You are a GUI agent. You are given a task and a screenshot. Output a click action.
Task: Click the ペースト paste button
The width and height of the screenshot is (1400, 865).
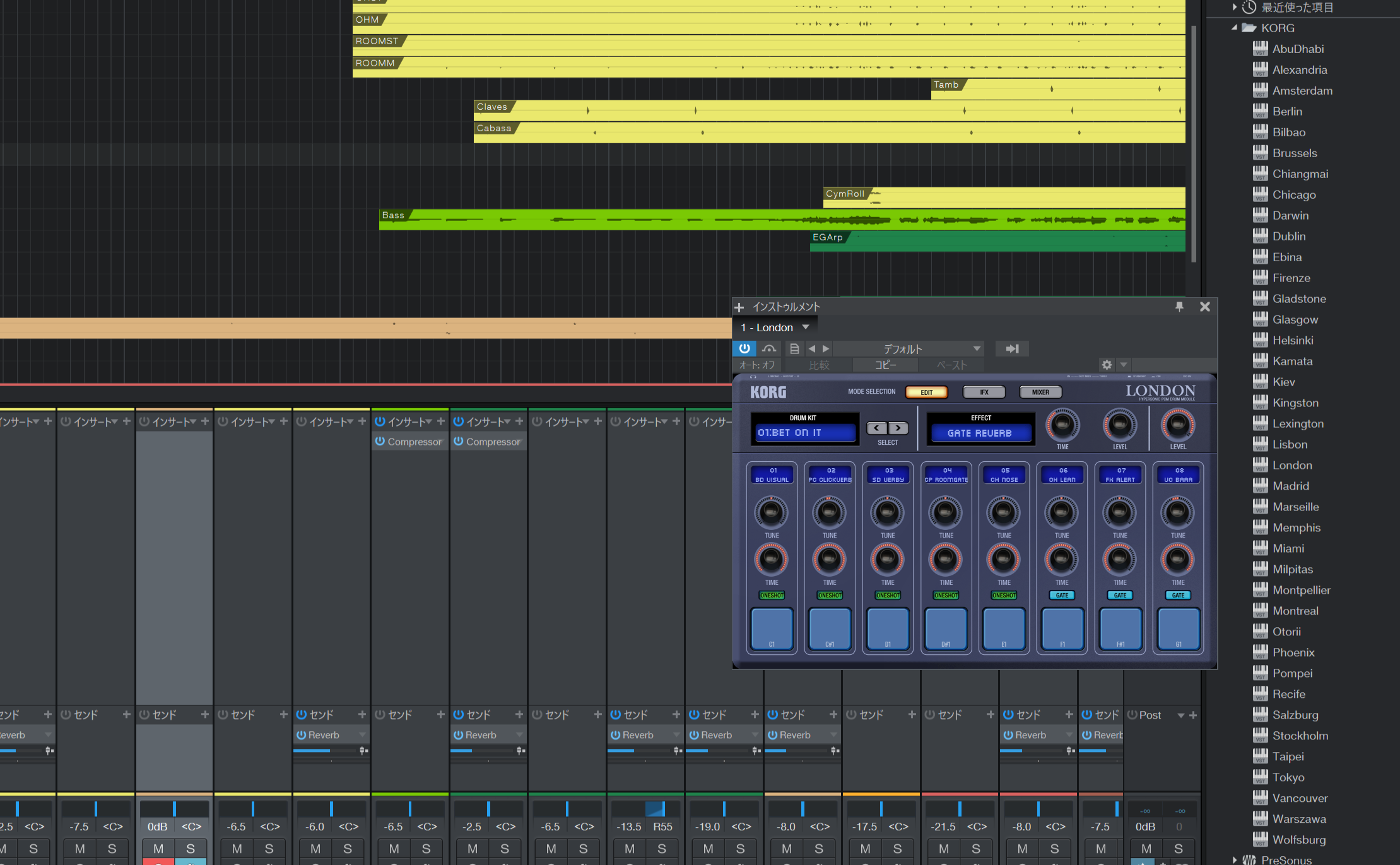click(x=951, y=365)
